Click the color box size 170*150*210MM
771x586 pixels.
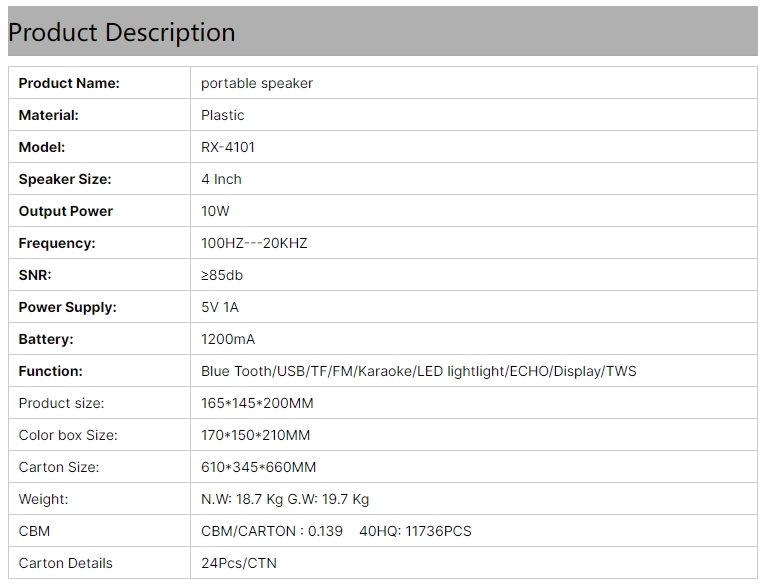255,435
